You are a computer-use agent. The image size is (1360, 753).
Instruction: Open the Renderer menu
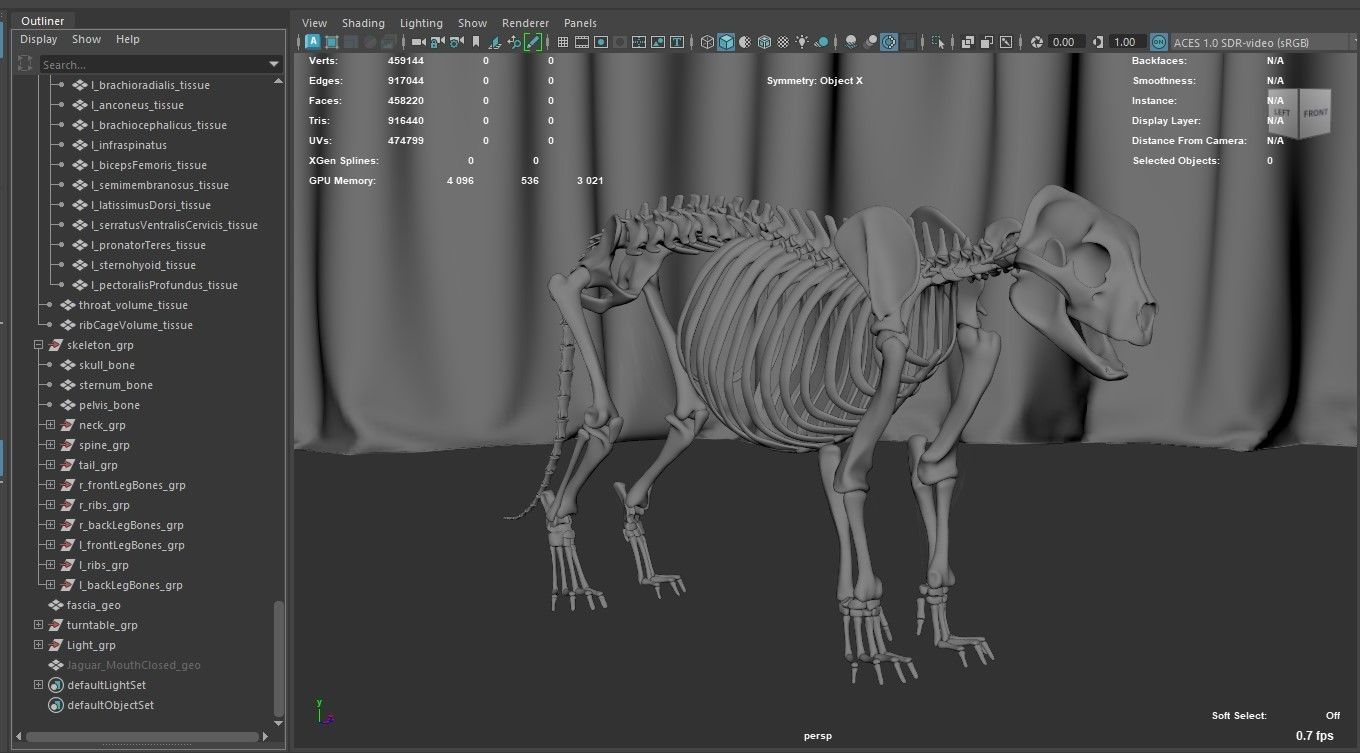(525, 23)
